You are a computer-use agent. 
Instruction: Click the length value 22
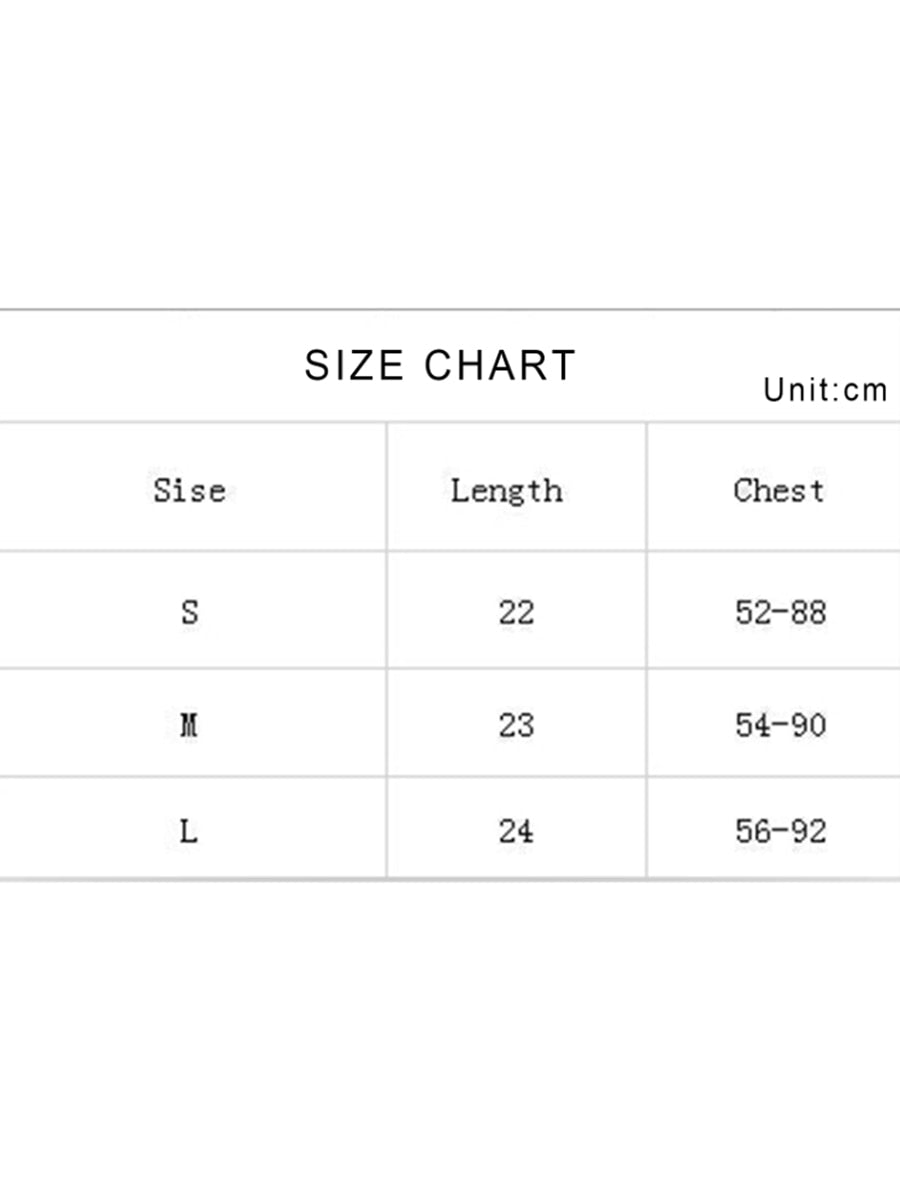[516, 611]
